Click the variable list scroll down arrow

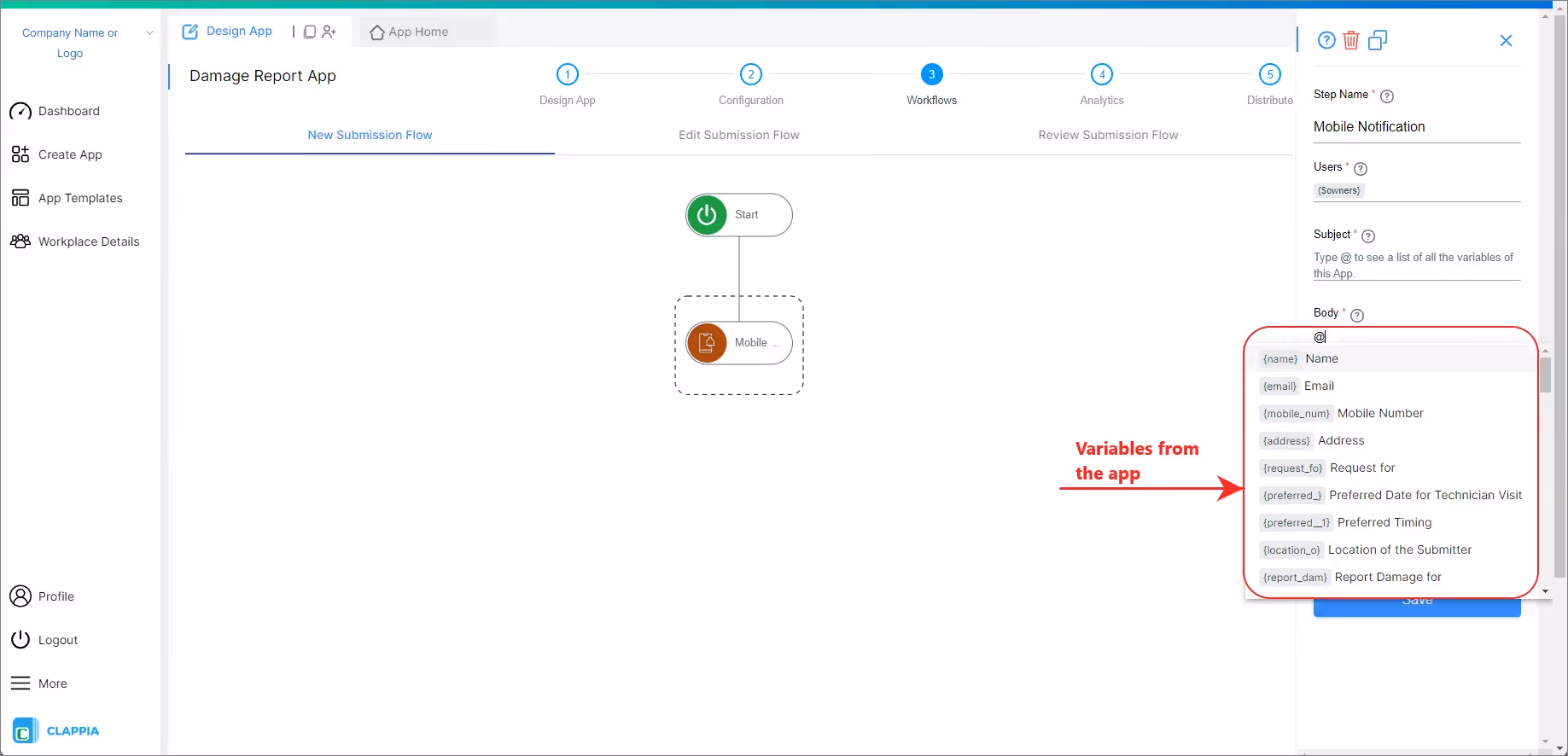1545,591
